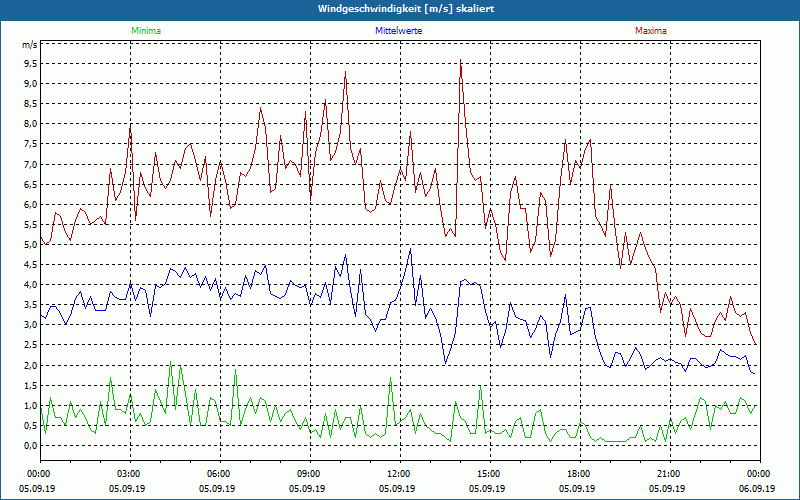This screenshot has height=500, width=800.
Task: Click the "0,0" y-axis value
Action: [x=31, y=445]
